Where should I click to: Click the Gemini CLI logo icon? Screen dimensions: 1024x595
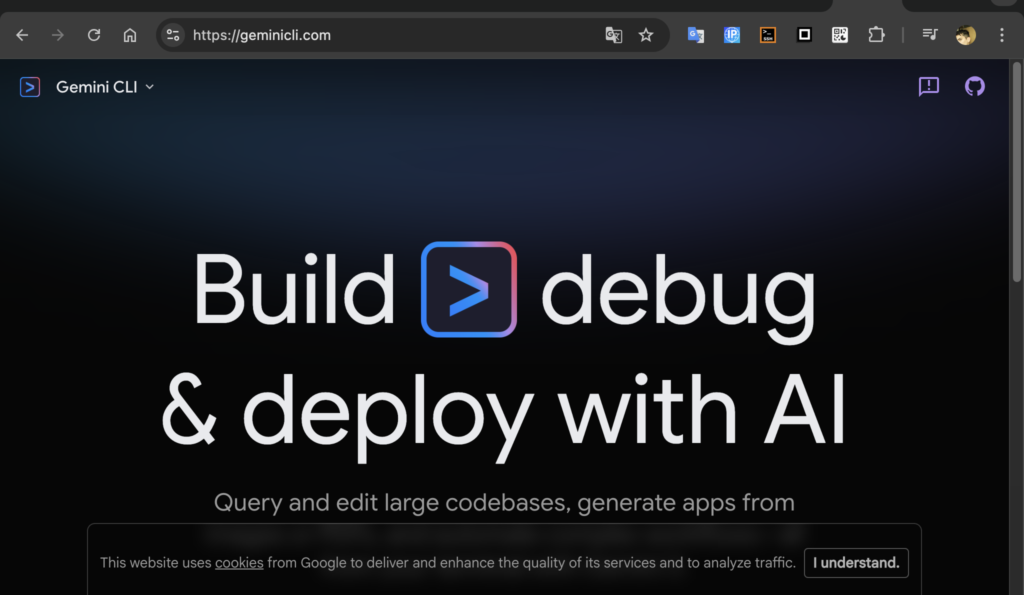(x=30, y=87)
